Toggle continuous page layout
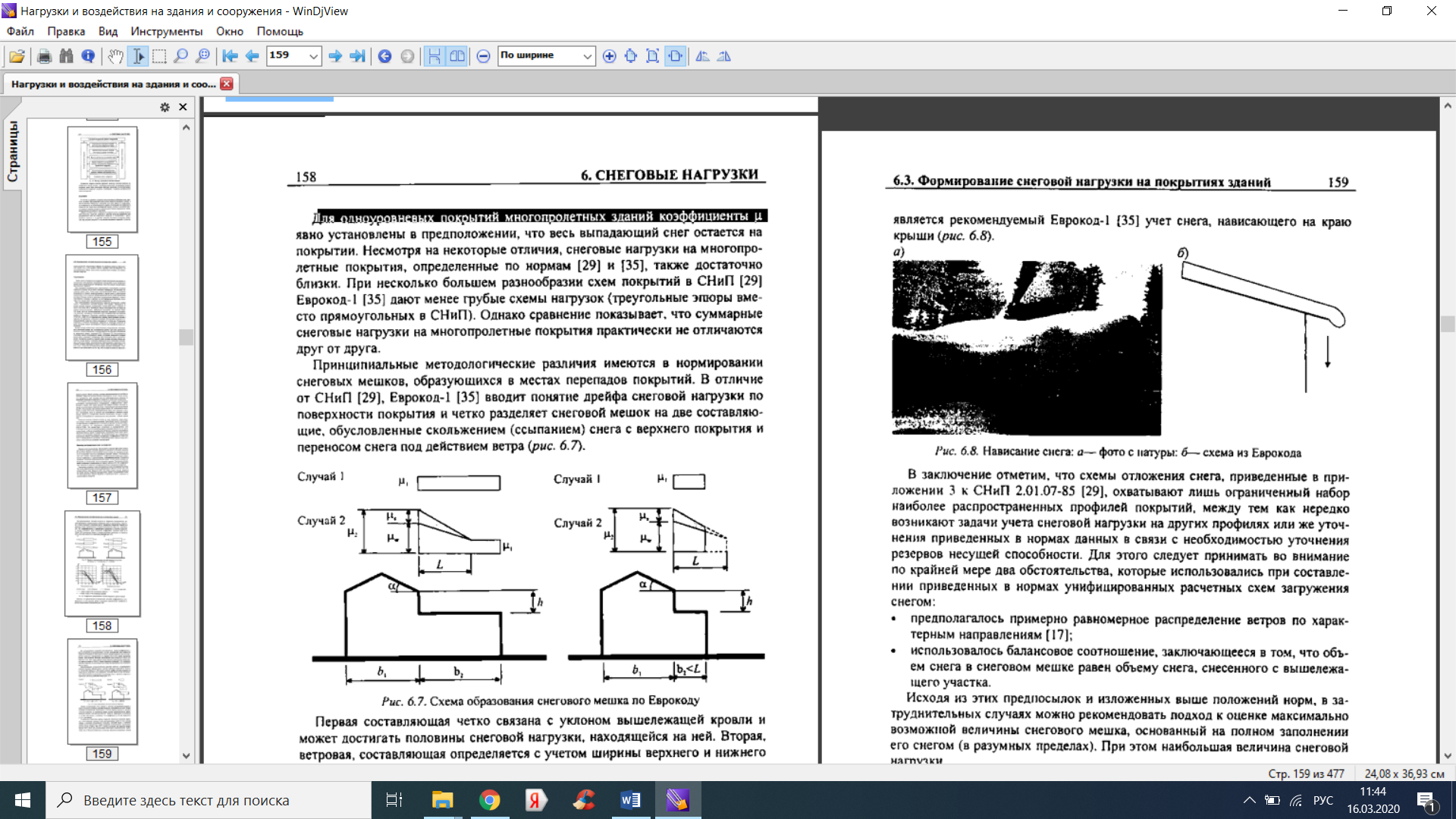 [435, 56]
